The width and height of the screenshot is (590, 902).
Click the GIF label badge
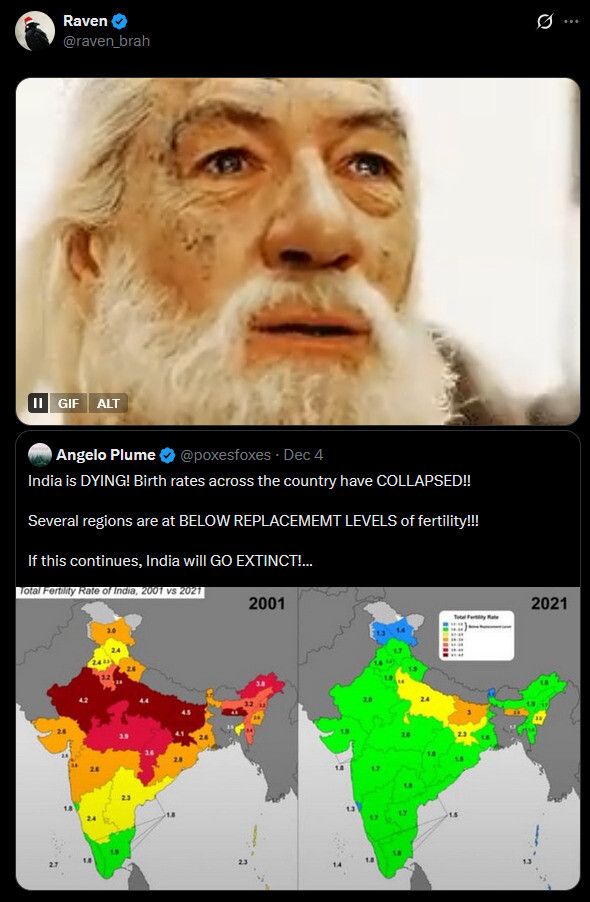(68, 403)
